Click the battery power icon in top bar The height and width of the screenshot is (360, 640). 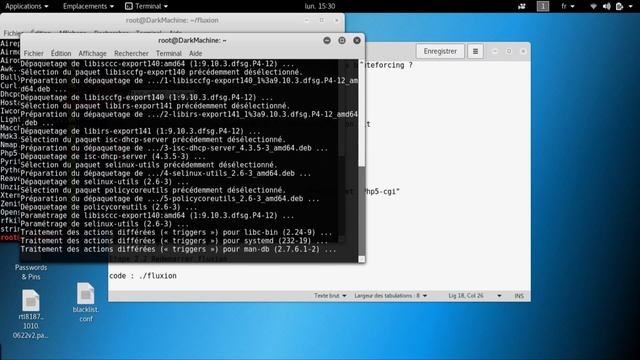coord(619,6)
